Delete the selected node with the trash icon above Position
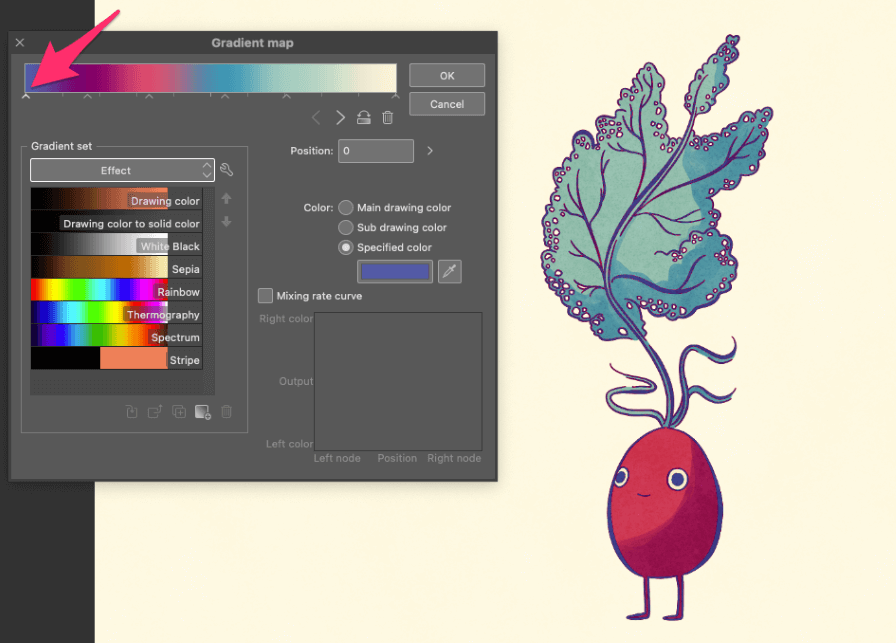896x643 pixels. click(x=387, y=118)
